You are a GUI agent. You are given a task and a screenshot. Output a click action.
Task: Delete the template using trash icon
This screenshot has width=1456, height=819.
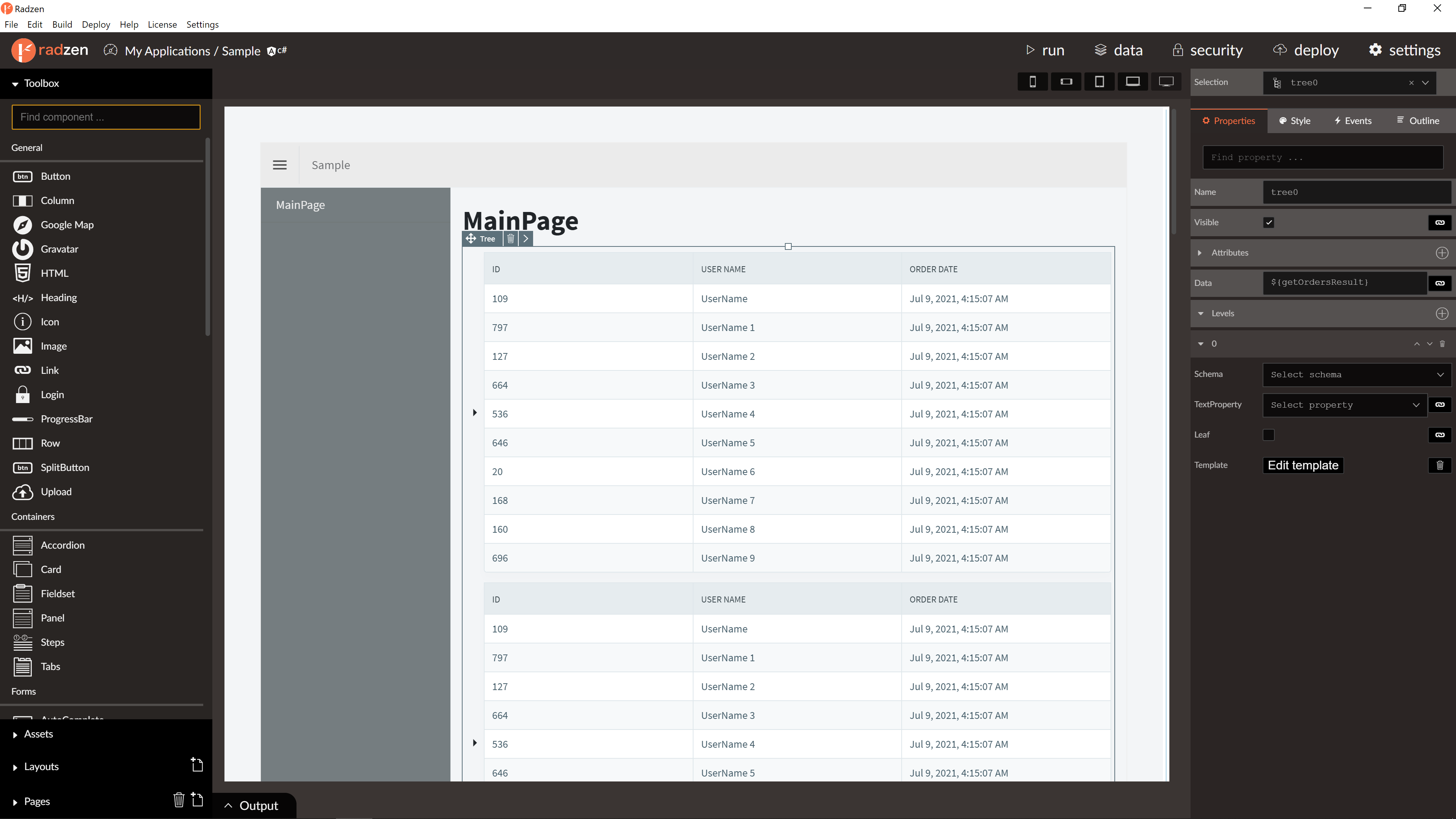tap(1440, 465)
